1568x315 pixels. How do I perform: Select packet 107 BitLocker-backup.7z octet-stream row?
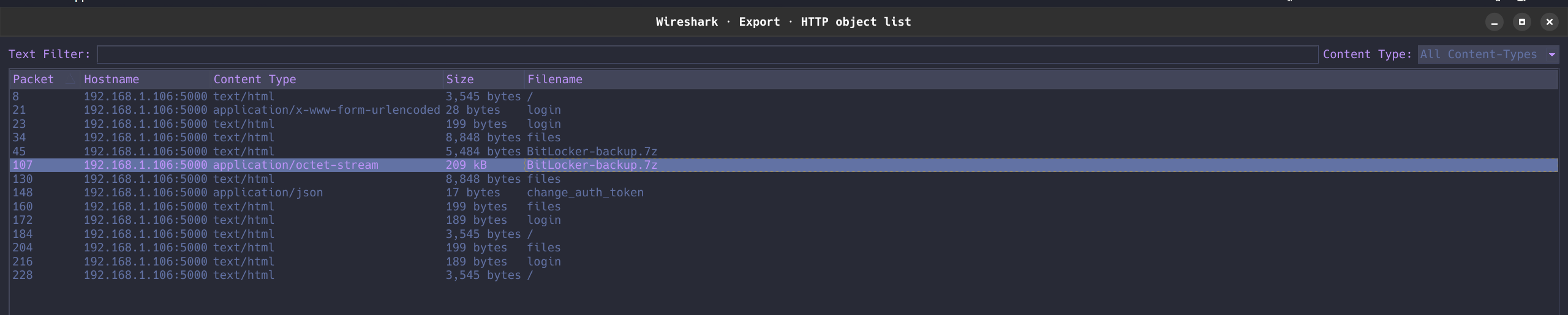pyautogui.click(x=591, y=165)
